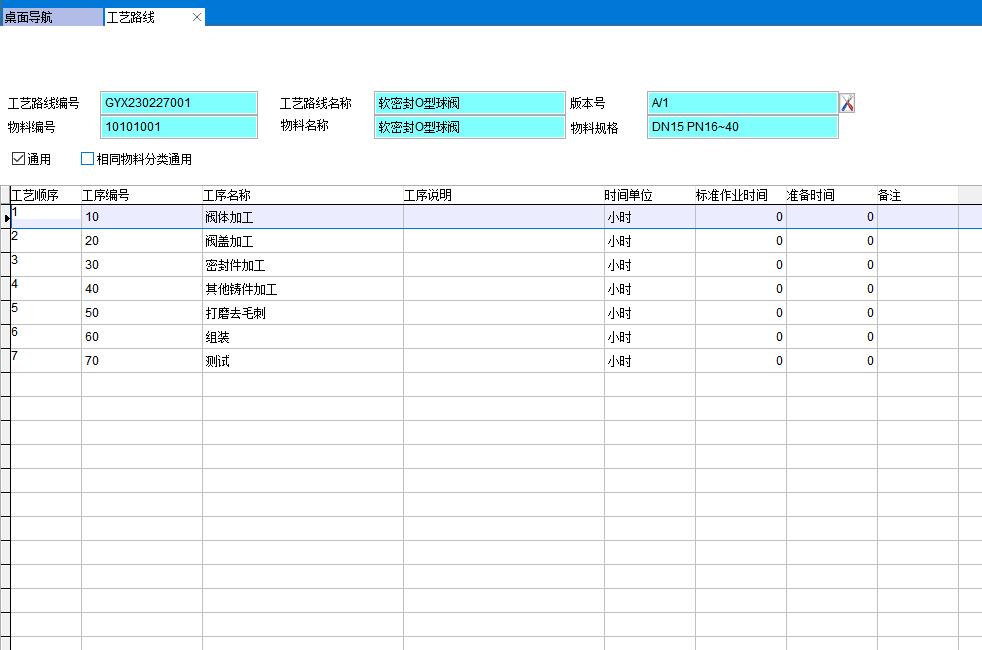This screenshot has width=982, height=650.
Task: Open the 时间单位 cell for 阀体加工
Action: (649, 217)
